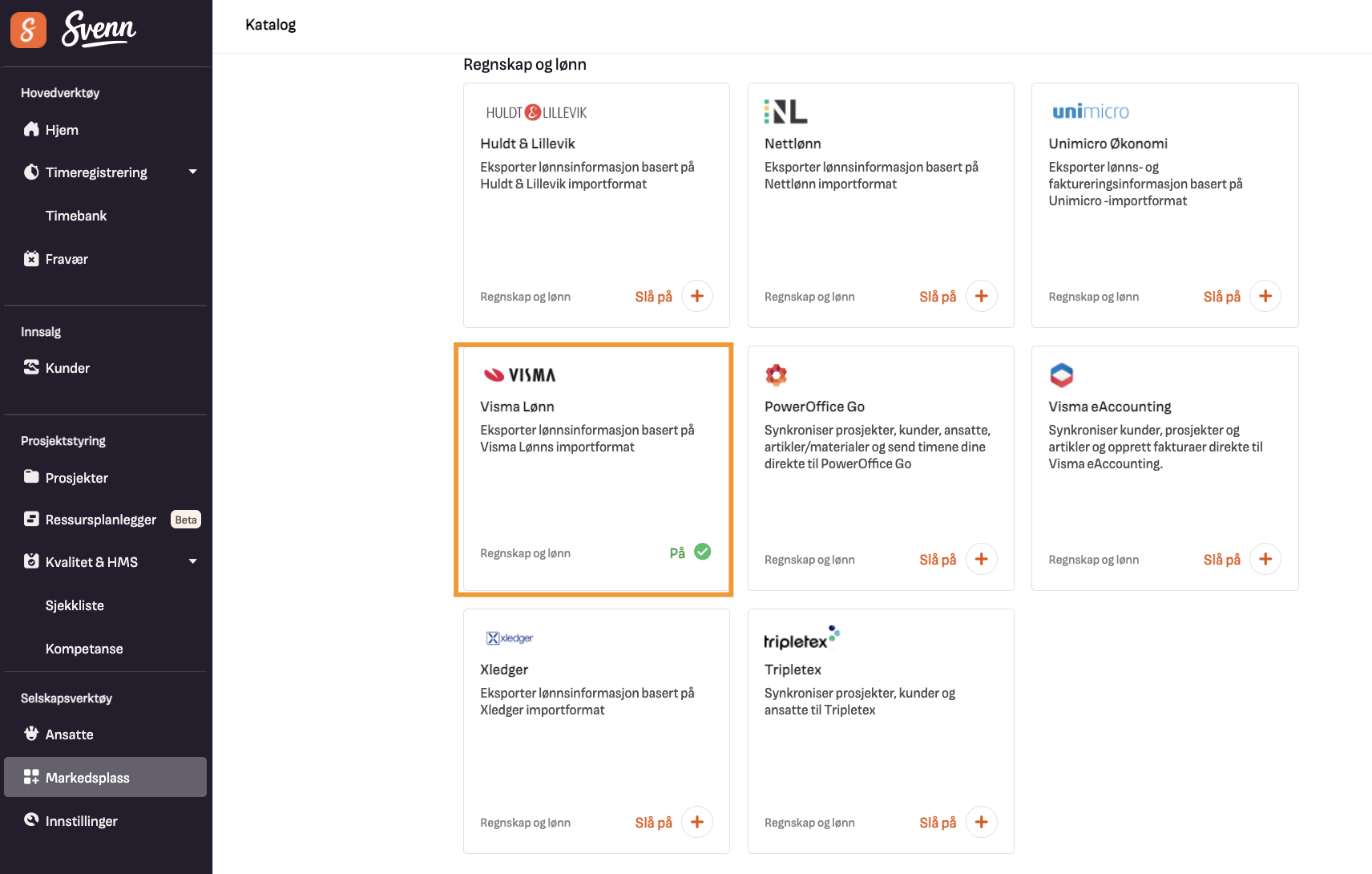Click the Svenn logo icon

tap(28, 30)
